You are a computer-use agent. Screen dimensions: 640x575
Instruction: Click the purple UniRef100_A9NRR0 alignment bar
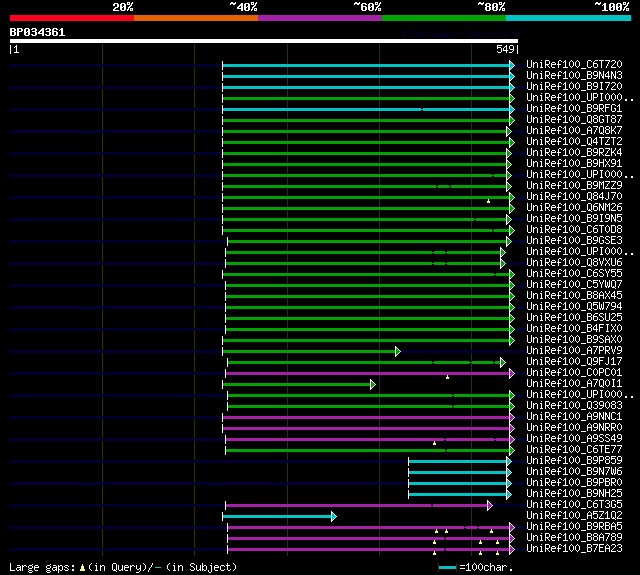coord(366,428)
